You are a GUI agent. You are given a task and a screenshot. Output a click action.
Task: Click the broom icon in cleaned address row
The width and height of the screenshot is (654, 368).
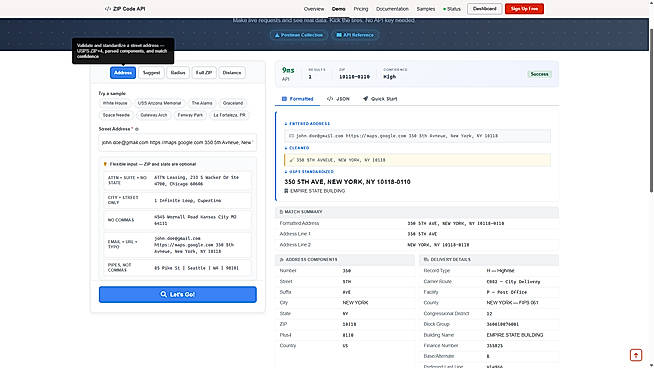[292, 160]
